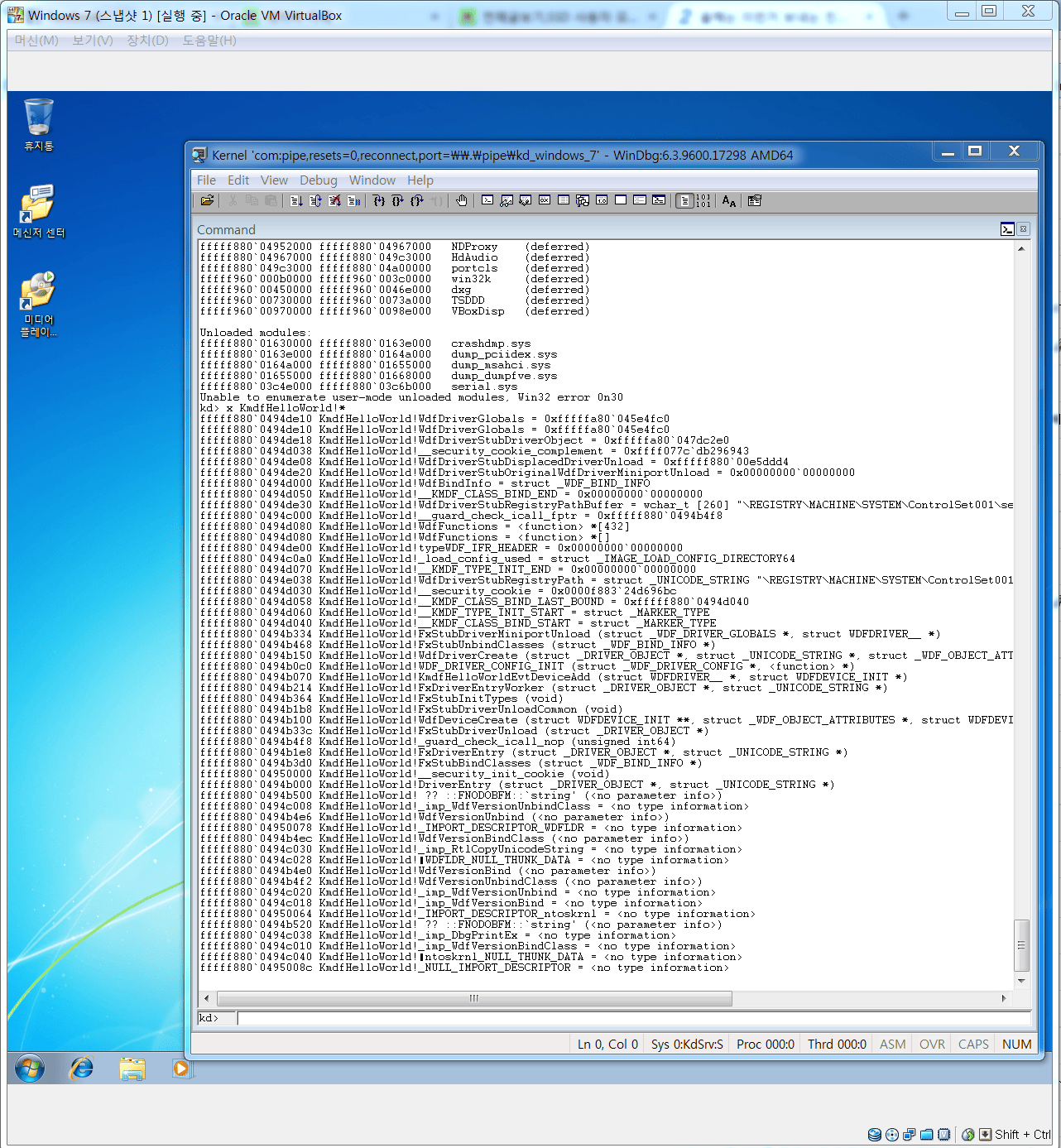Open the Watch window toolbar icon
Screen dimensions: 1061x1148
(x=506, y=200)
